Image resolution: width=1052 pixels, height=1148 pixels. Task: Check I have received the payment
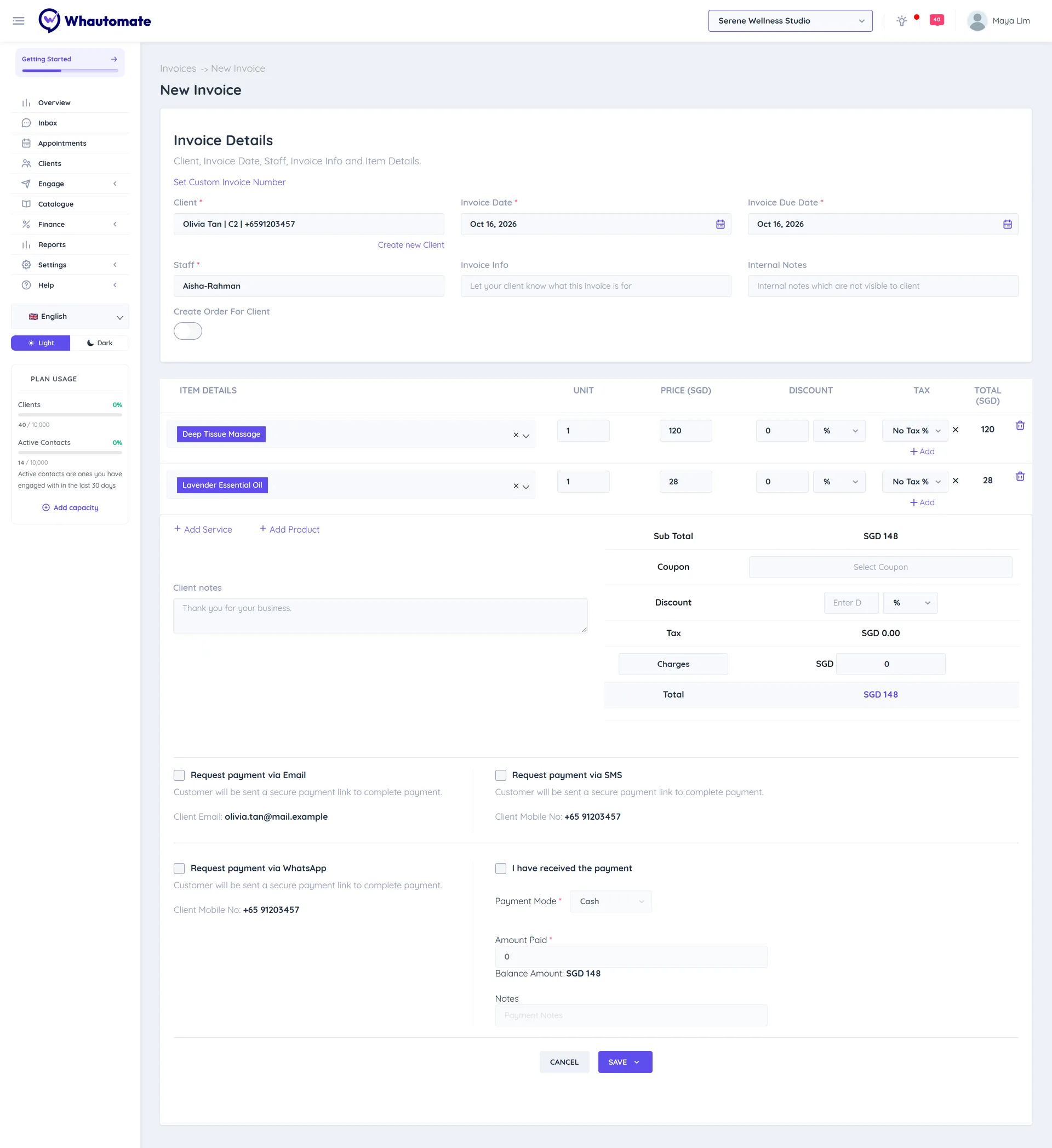[500, 869]
